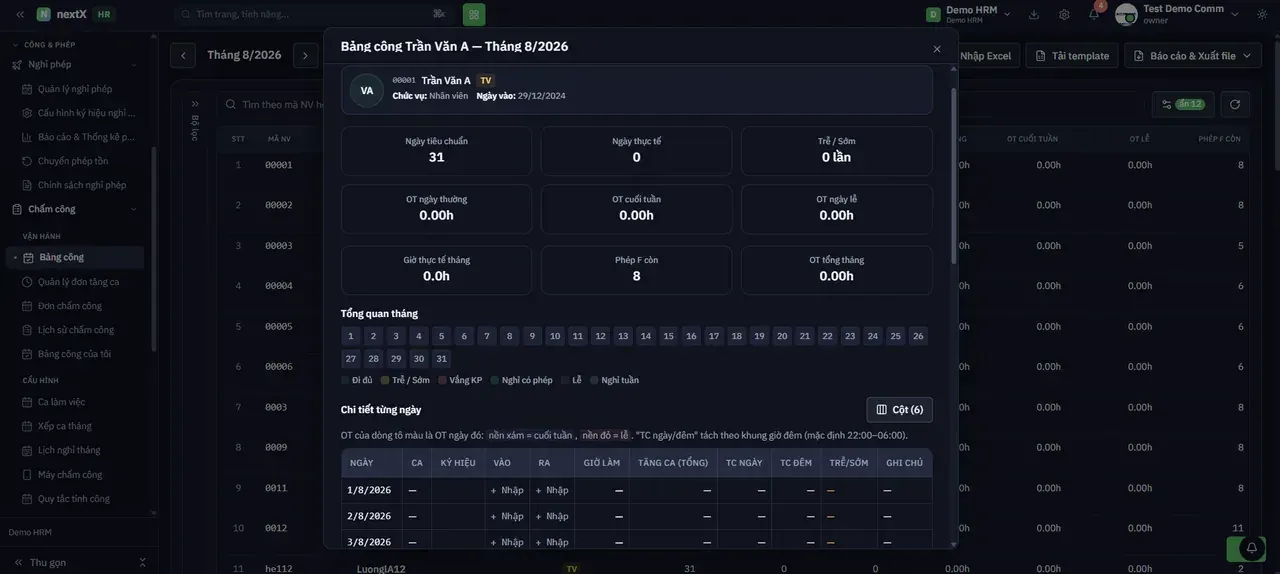Open Cấu hình ký hiệu nghỉ in the sidebar
This screenshot has width=1280, height=574.
click(80, 113)
